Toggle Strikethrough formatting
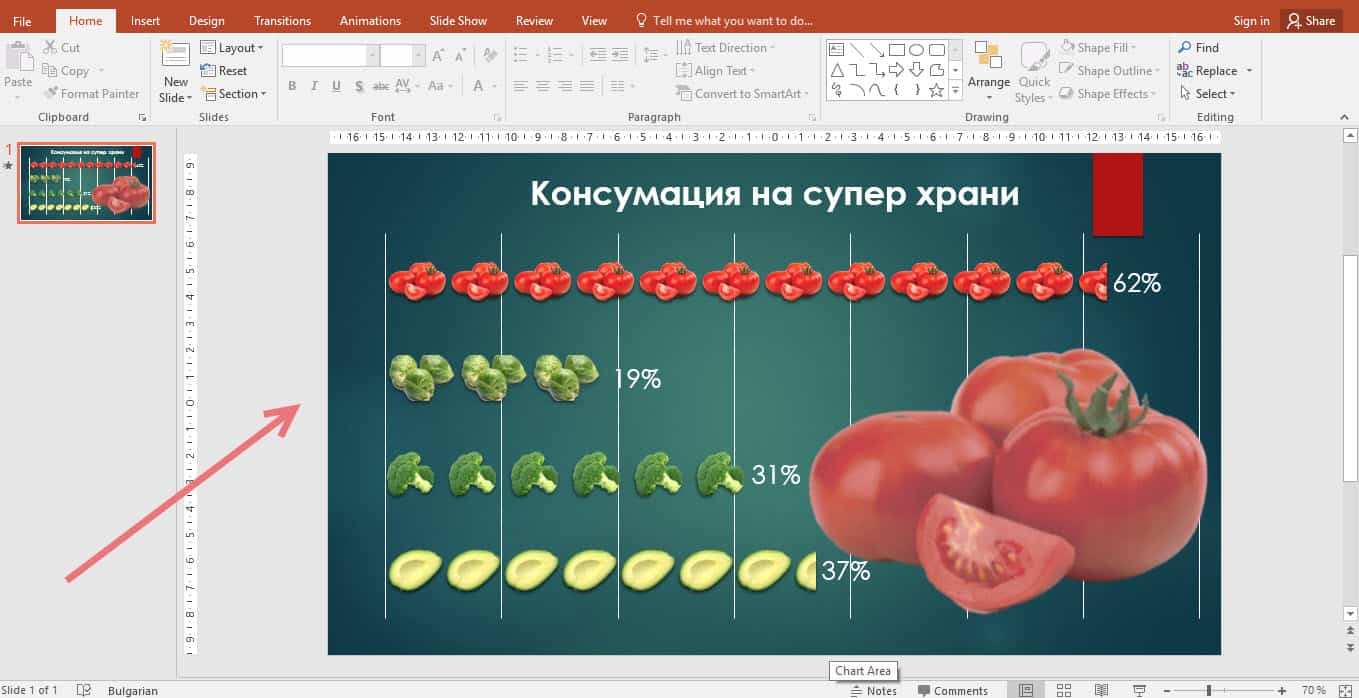This screenshot has height=698, width=1359. pos(381,86)
